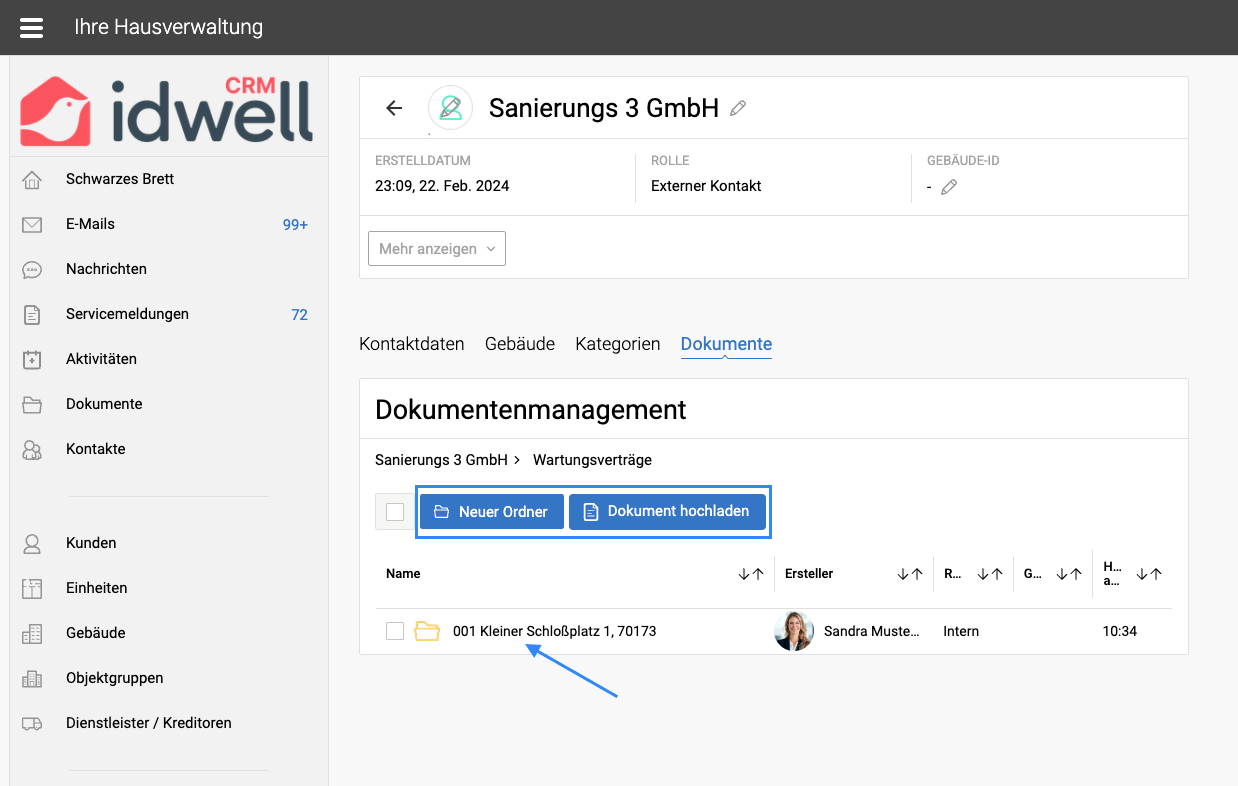Sort by Ersteller column arrows
This screenshot has width=1238, height=786.
pos(909,574)
